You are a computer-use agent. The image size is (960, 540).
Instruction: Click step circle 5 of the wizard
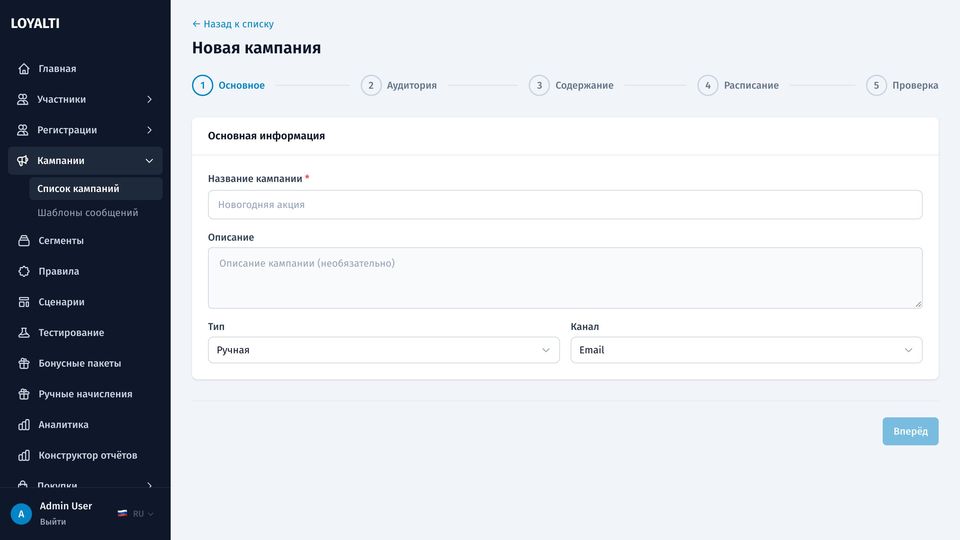[x=876, y=85]
